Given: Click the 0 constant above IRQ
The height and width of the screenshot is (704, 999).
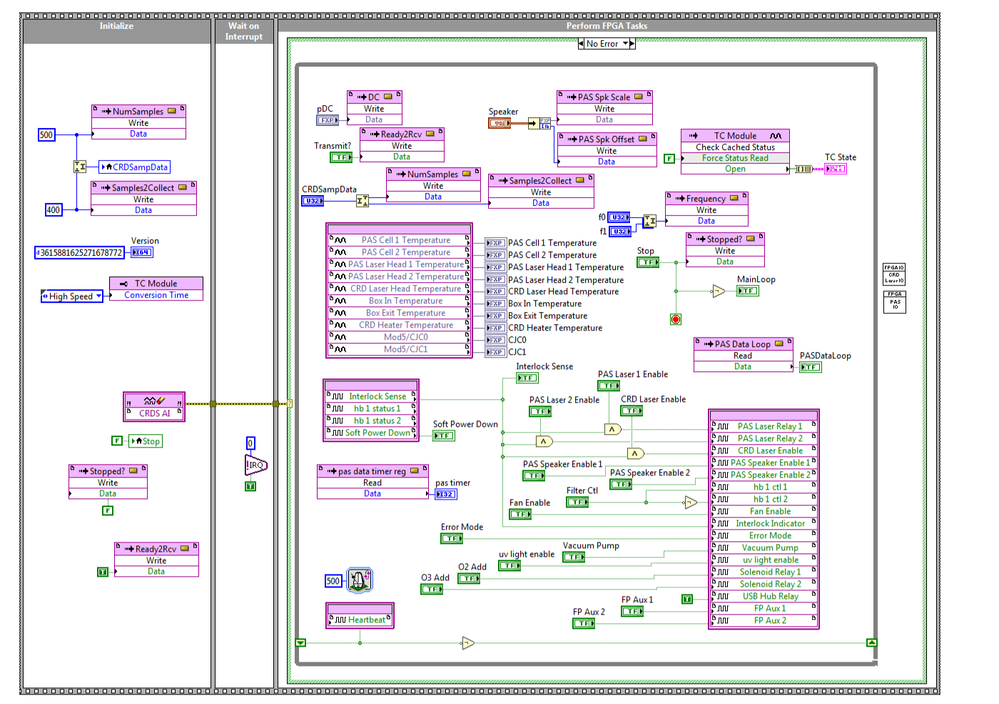Looking at the screenshot, I should [x=250, y=443].
